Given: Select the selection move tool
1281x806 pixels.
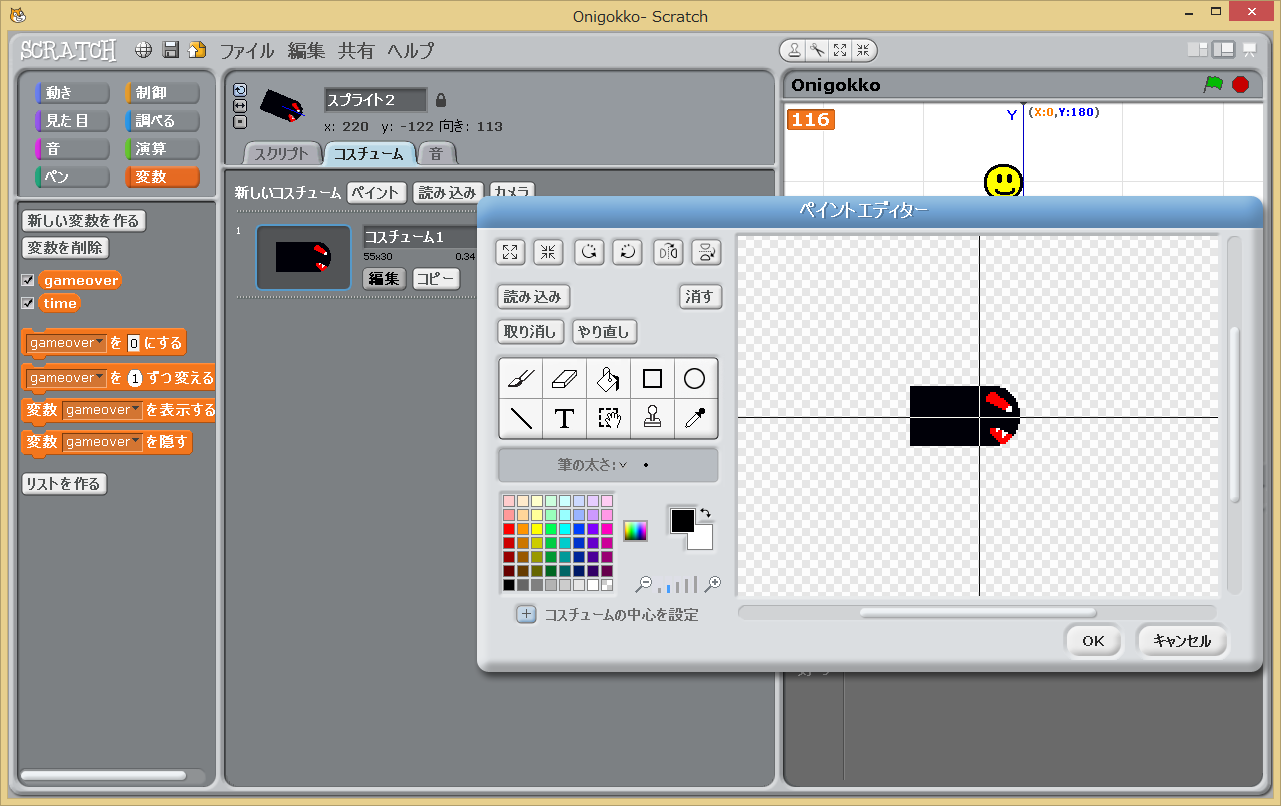Looking at the screenshot, I should point(608,418).
